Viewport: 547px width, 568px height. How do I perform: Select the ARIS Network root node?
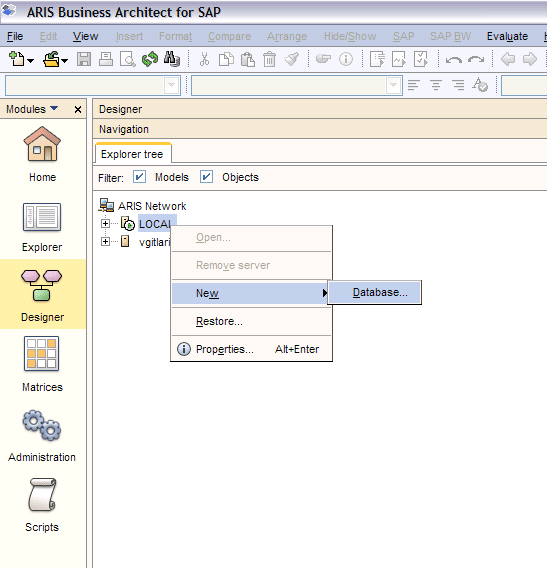[x=152, y=206]
